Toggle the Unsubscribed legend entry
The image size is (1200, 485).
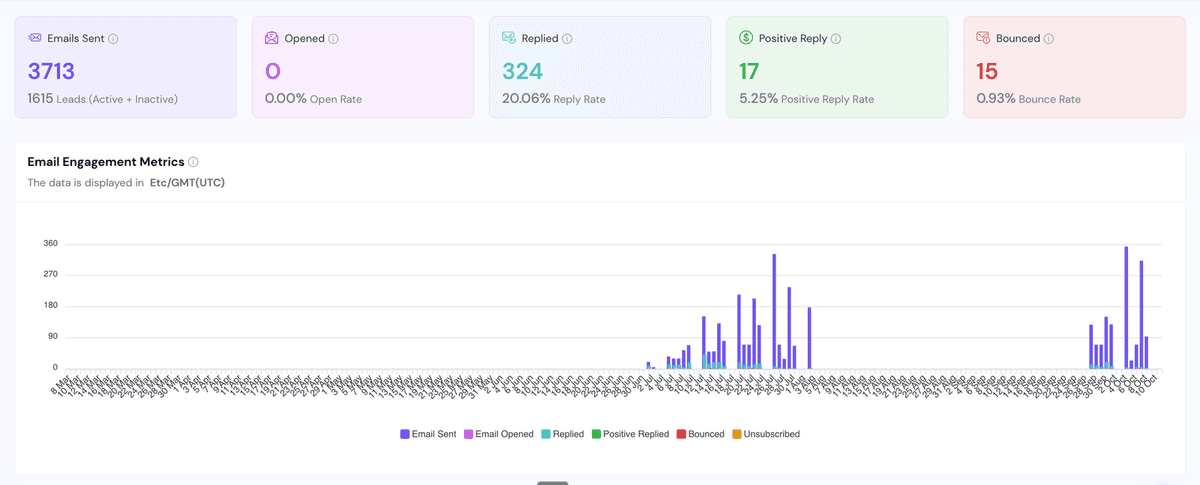[765, 434]
